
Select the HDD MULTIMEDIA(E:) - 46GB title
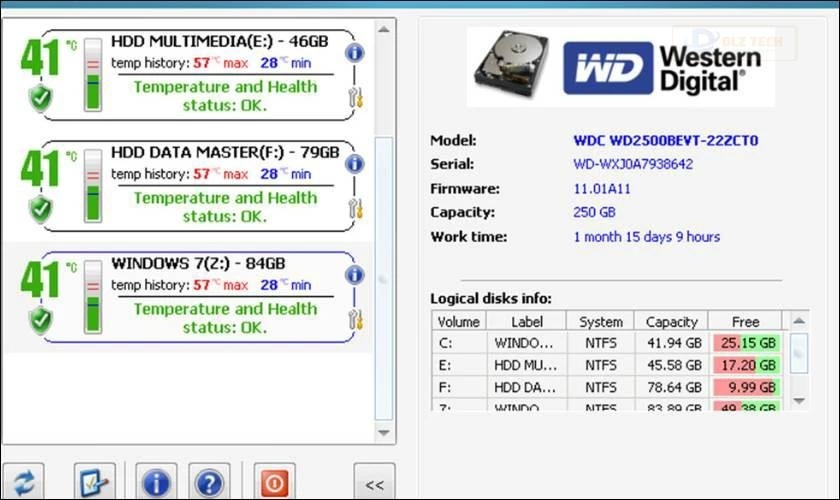[x=220, y=41]
